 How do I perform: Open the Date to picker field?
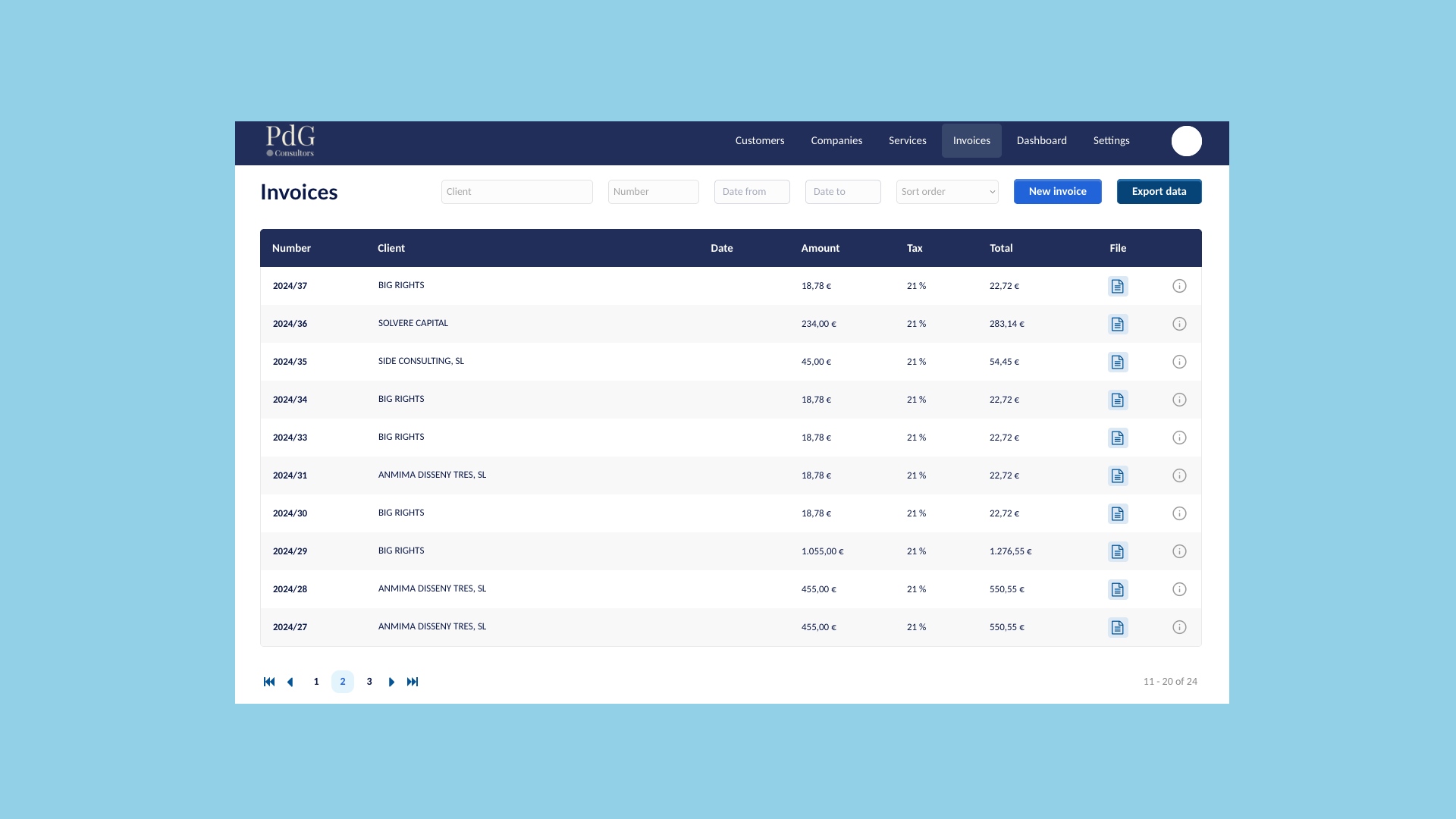(843, 192)
